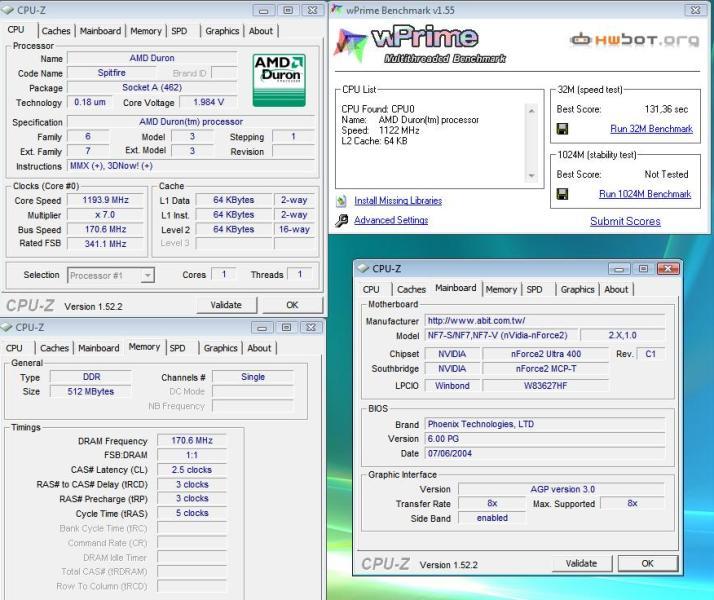Viewport: 714px width, 600px height.
Task: Click the Manufacturer field http://www.abit.com.tw/
Action: click(545, 321)
